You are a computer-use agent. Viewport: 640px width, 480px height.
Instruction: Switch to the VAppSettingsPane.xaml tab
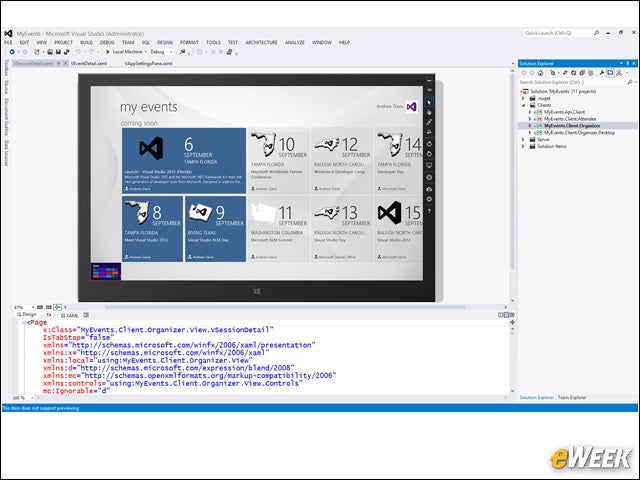click(x=149, y=64)
